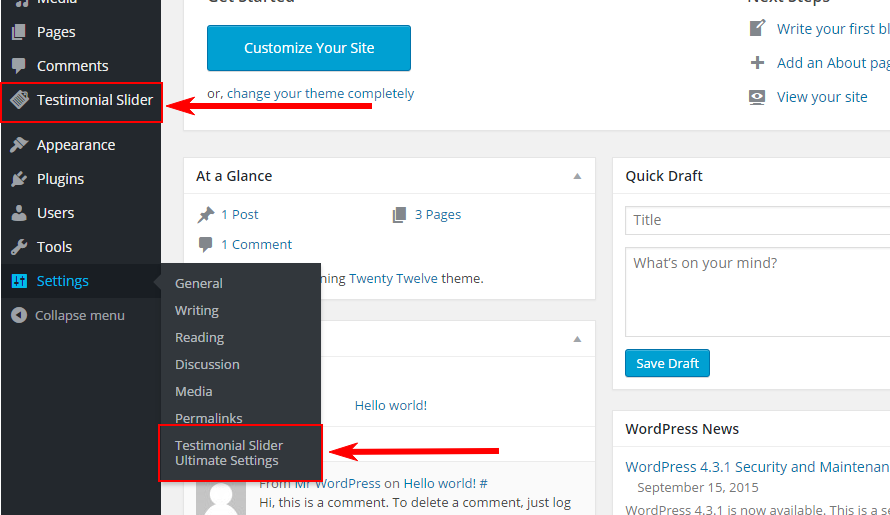Collapse the At a Glance panel
Image resolution: width=890 pixels, height=515 pixels.
(577, 176)
